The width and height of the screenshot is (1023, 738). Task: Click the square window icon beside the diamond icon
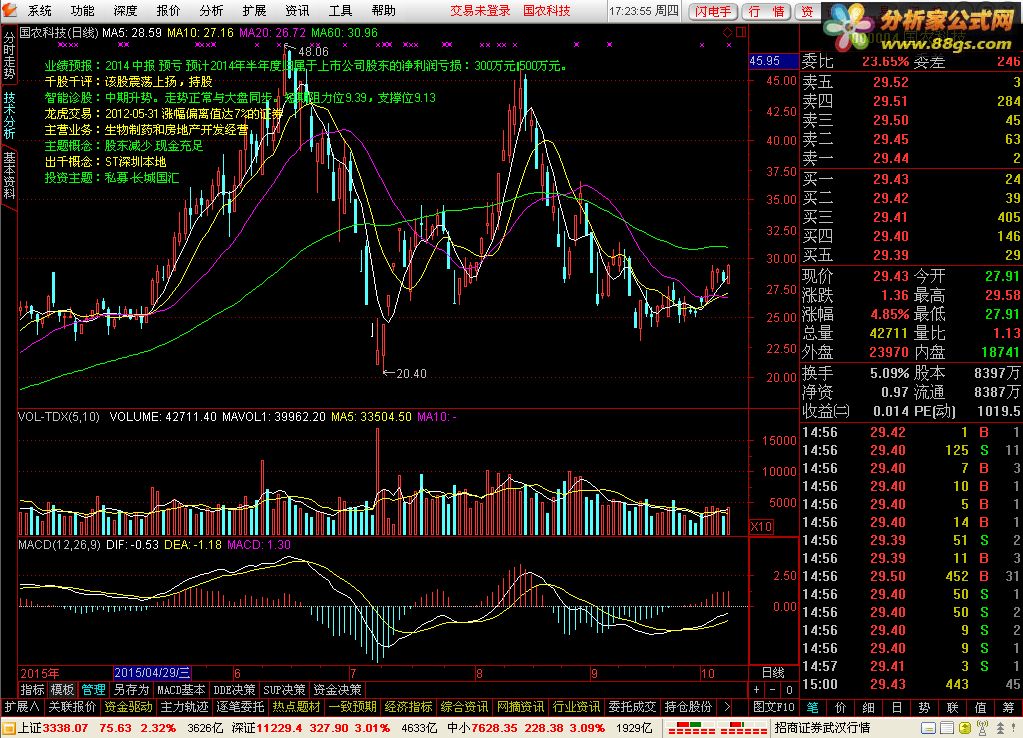(x=741, y=32)
